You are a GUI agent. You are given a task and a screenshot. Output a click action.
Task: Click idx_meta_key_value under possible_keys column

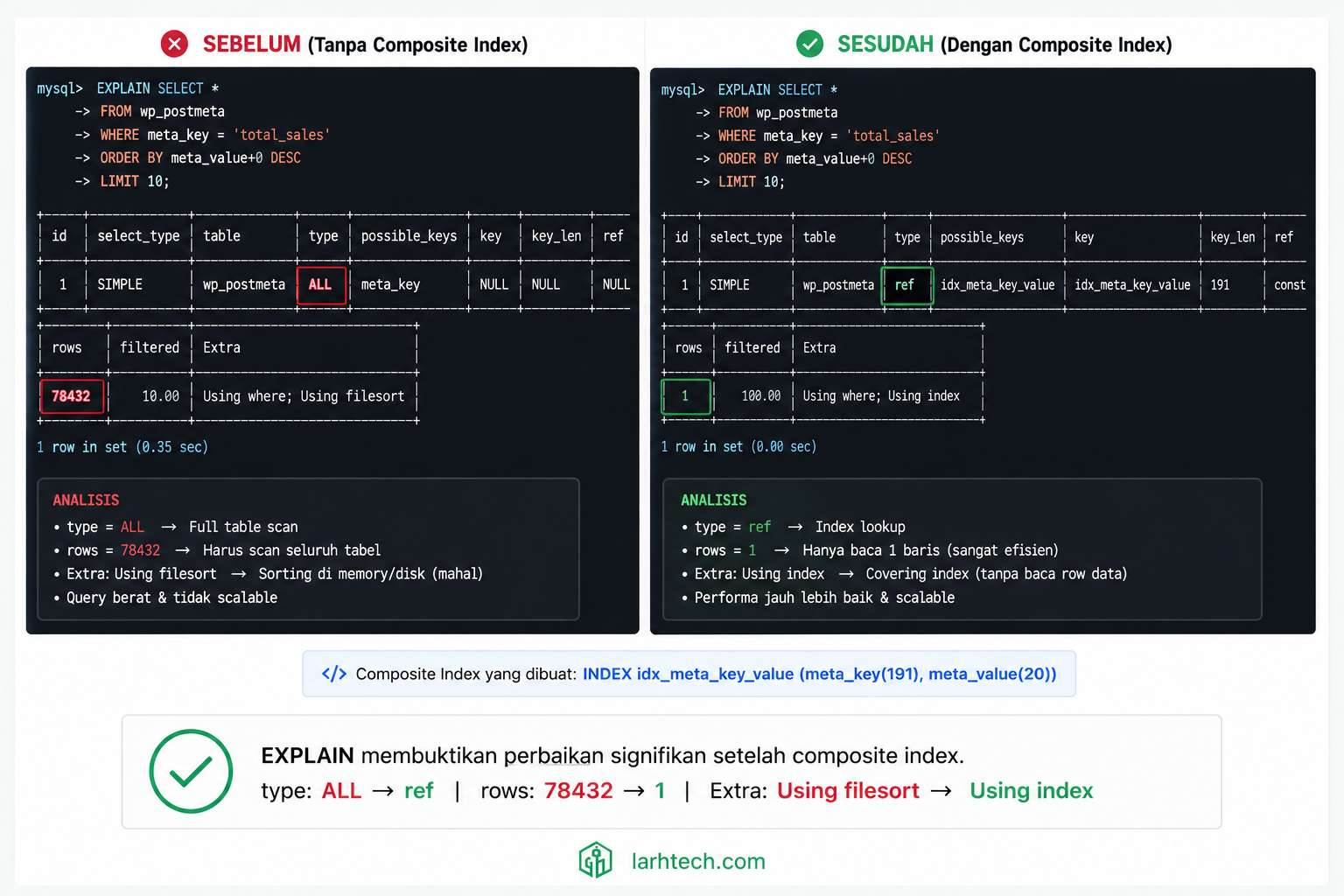click(997, 285)
